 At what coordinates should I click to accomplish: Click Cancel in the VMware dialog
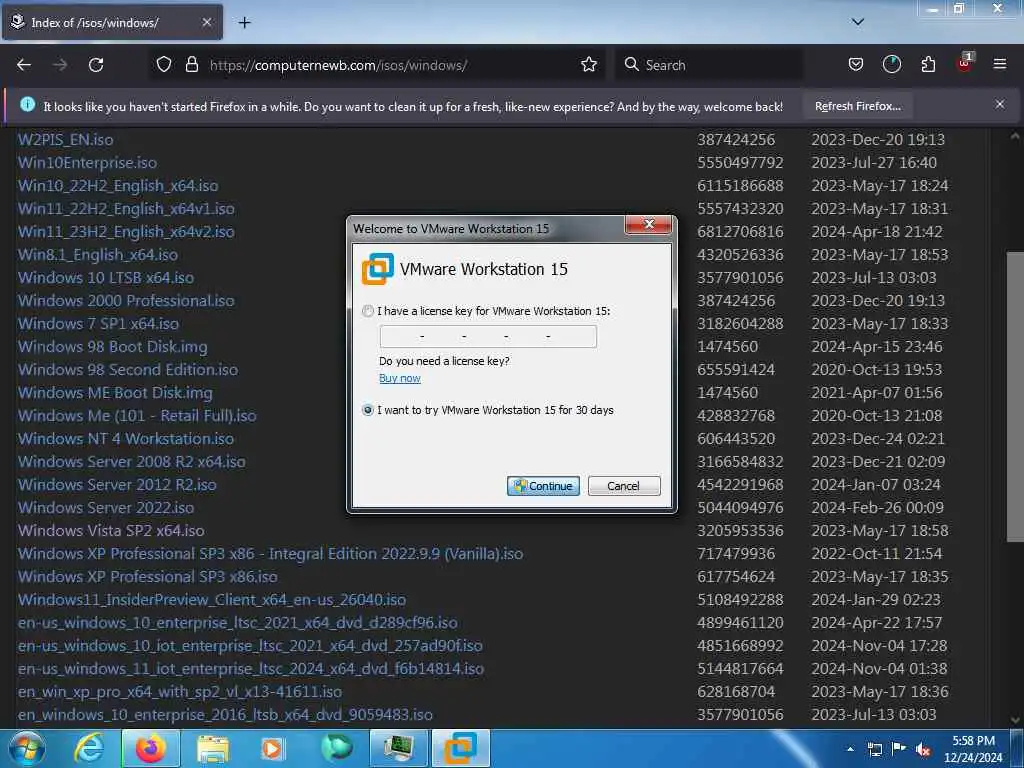(x=624, y=486)
